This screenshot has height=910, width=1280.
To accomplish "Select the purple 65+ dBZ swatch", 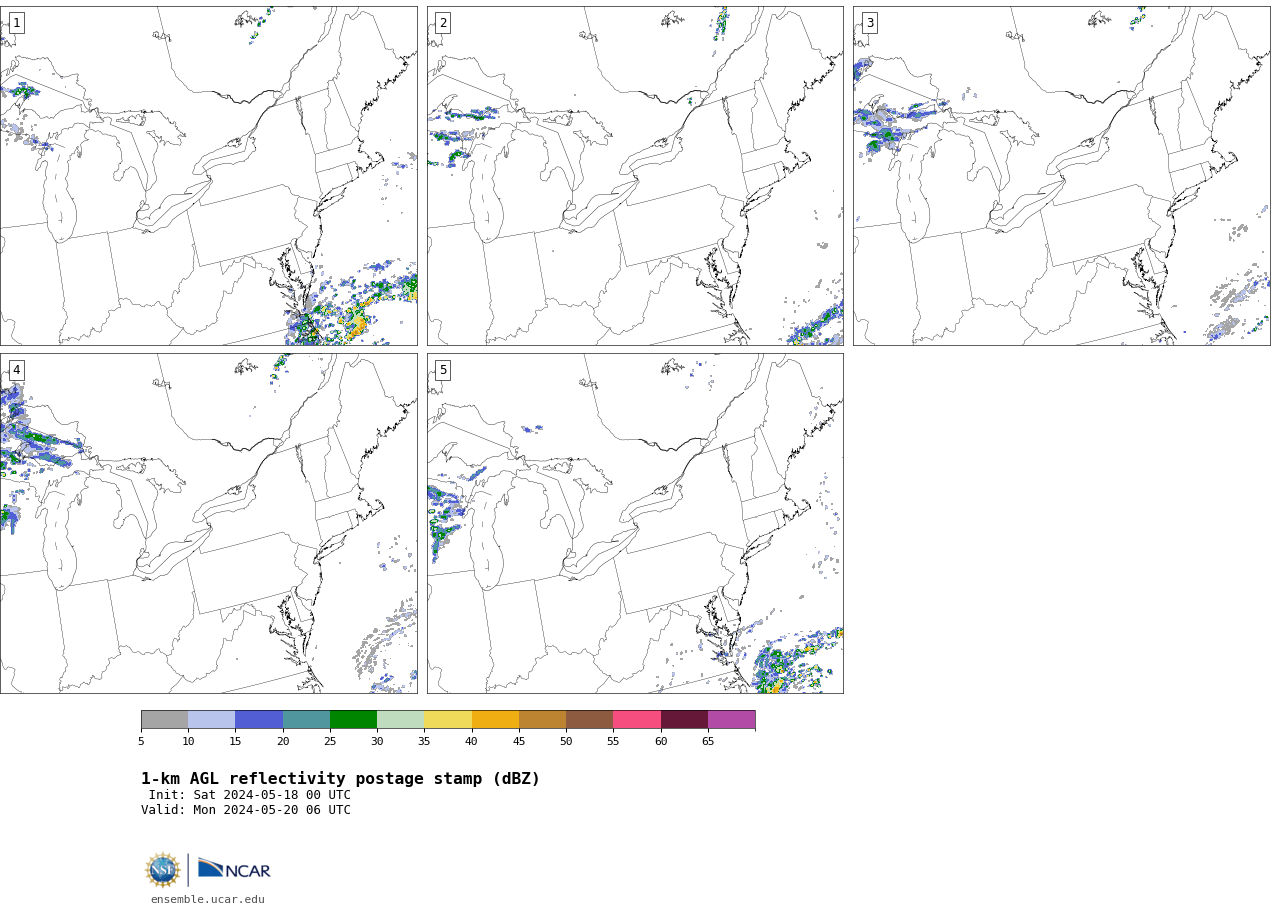I will pos(731,720).
